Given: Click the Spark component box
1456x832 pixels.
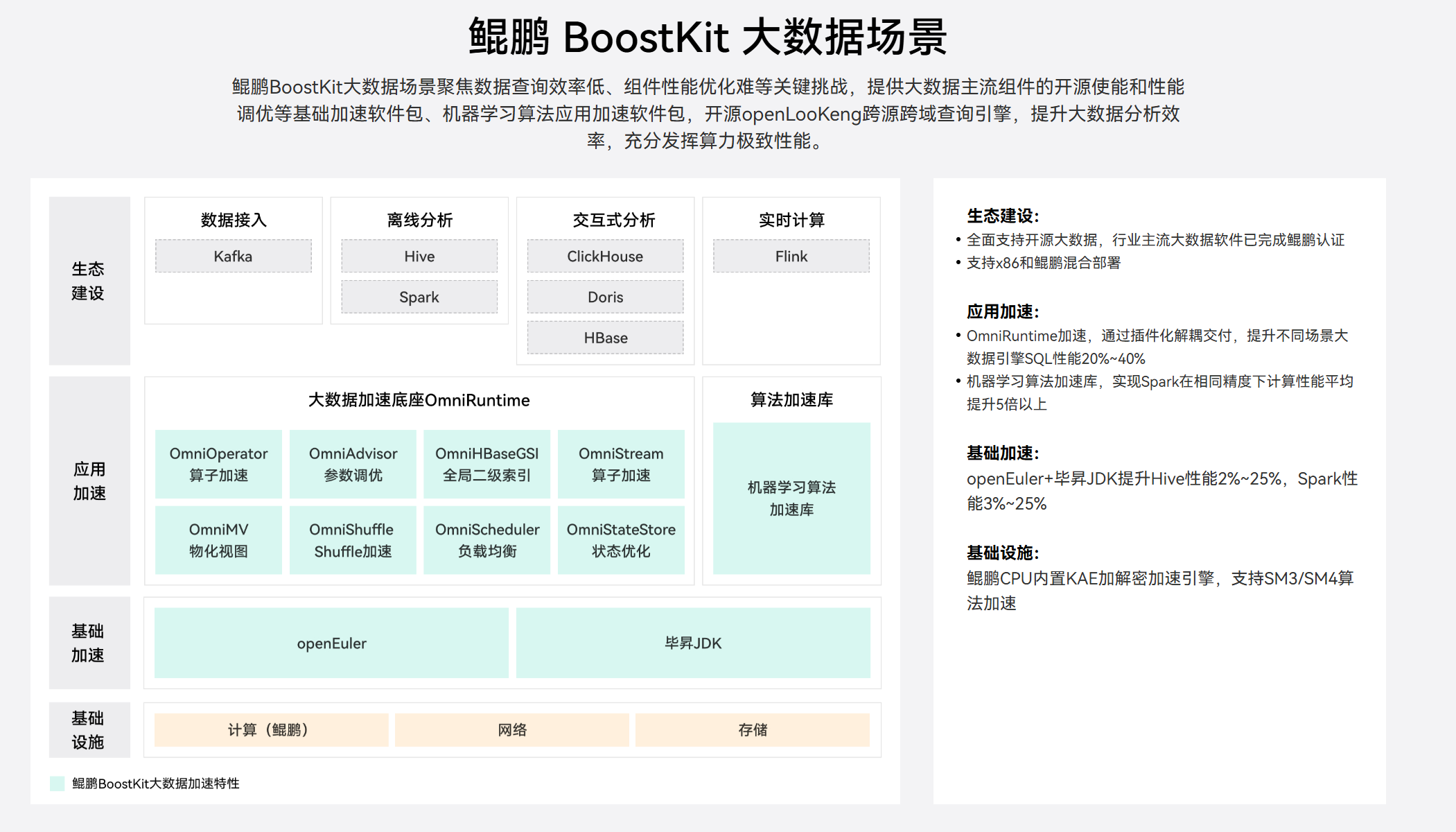Looking at the screenshot, I should point(419,297).
